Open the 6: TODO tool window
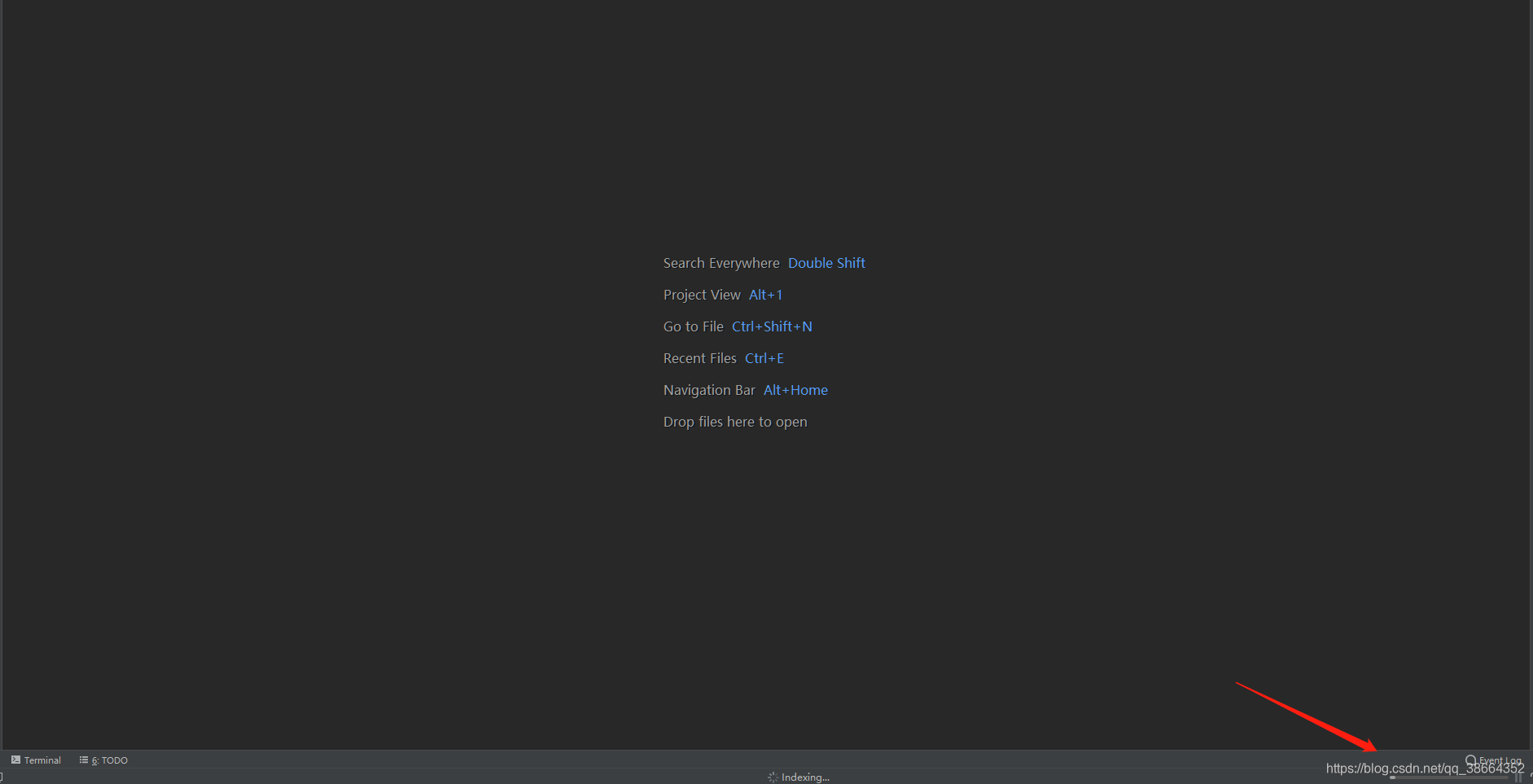The height and width of the screenshot is (784, 1533). tap(103, 760)
